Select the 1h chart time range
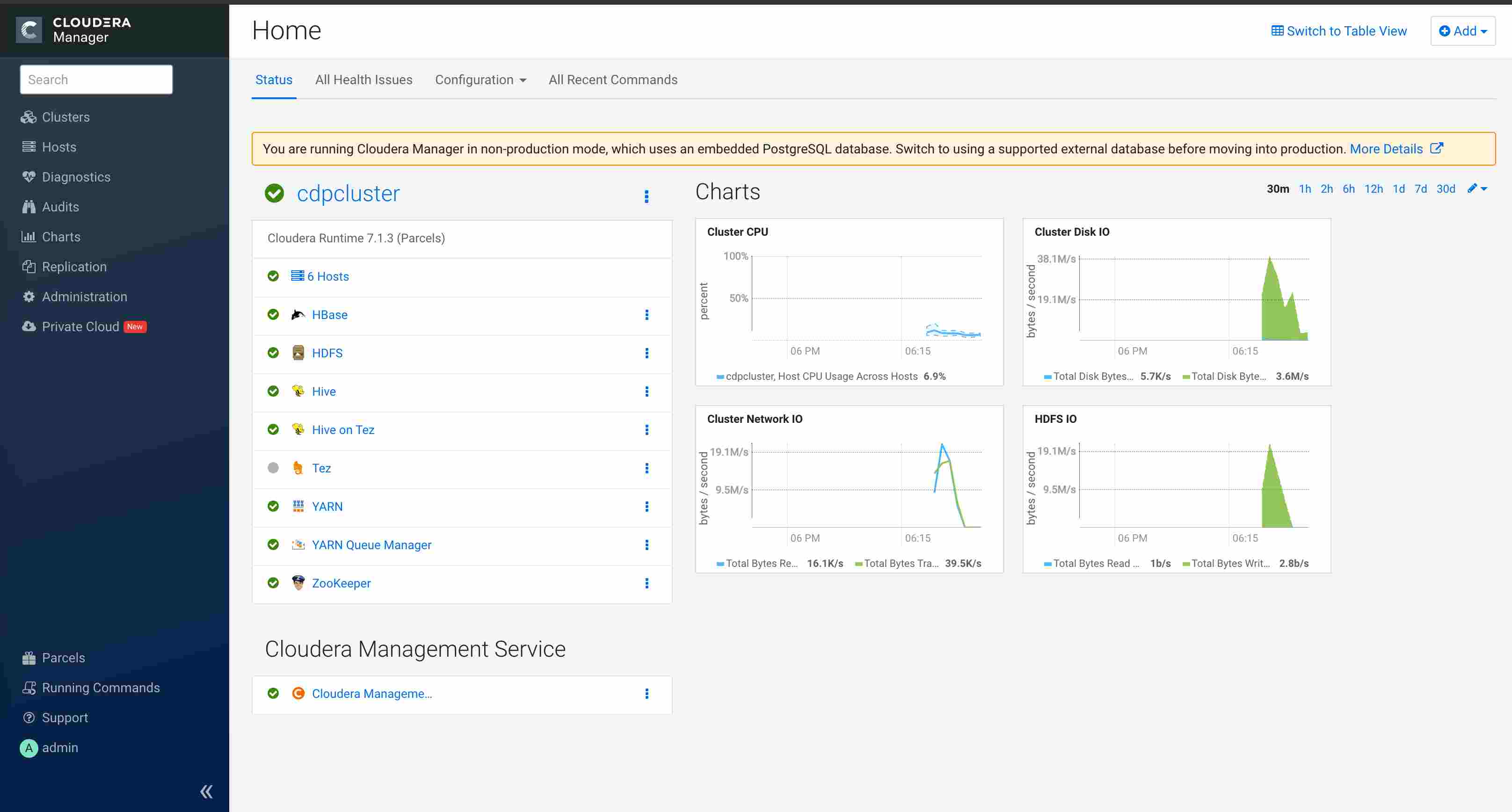This screenshot has width=1512, height=812. coord(1304,189)
